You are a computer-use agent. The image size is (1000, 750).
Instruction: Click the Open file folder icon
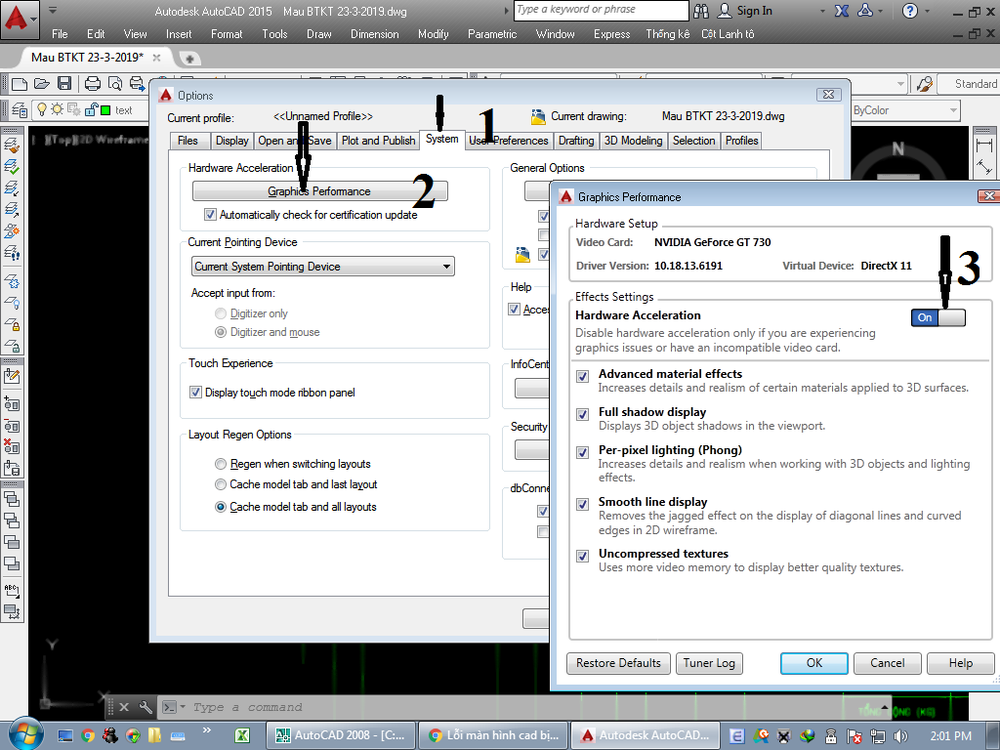41,84
